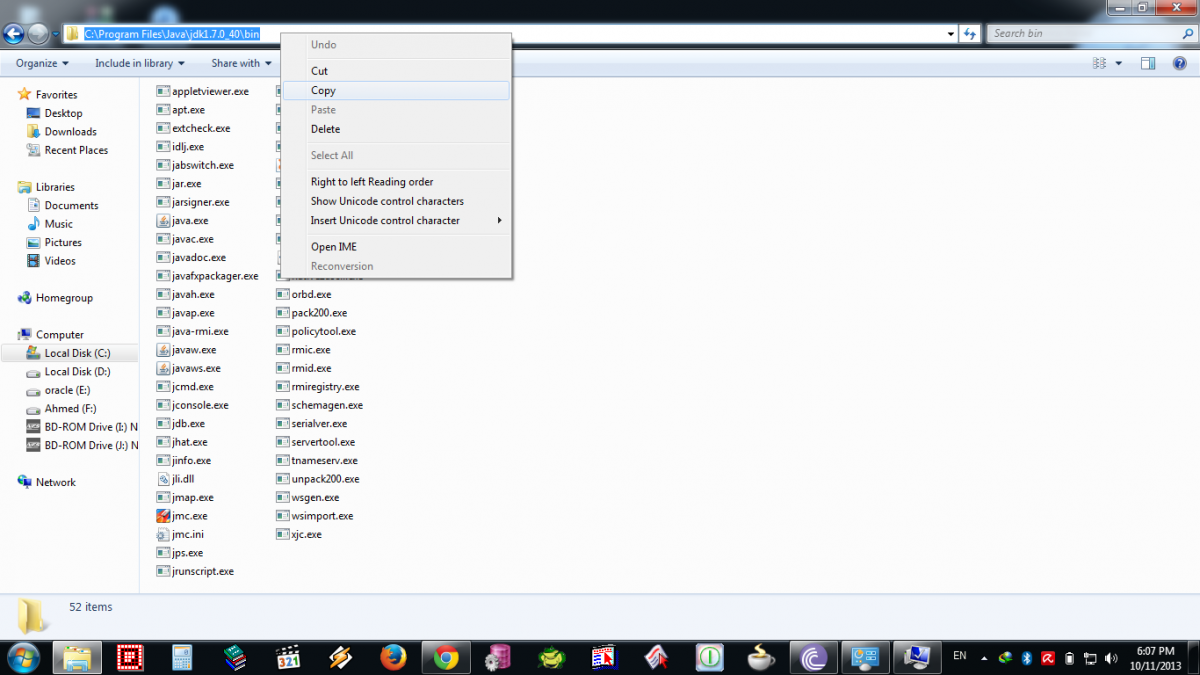Screen dimensions: 1200x675
Task: Select Copy from the context menu
Action: [323, 90]
